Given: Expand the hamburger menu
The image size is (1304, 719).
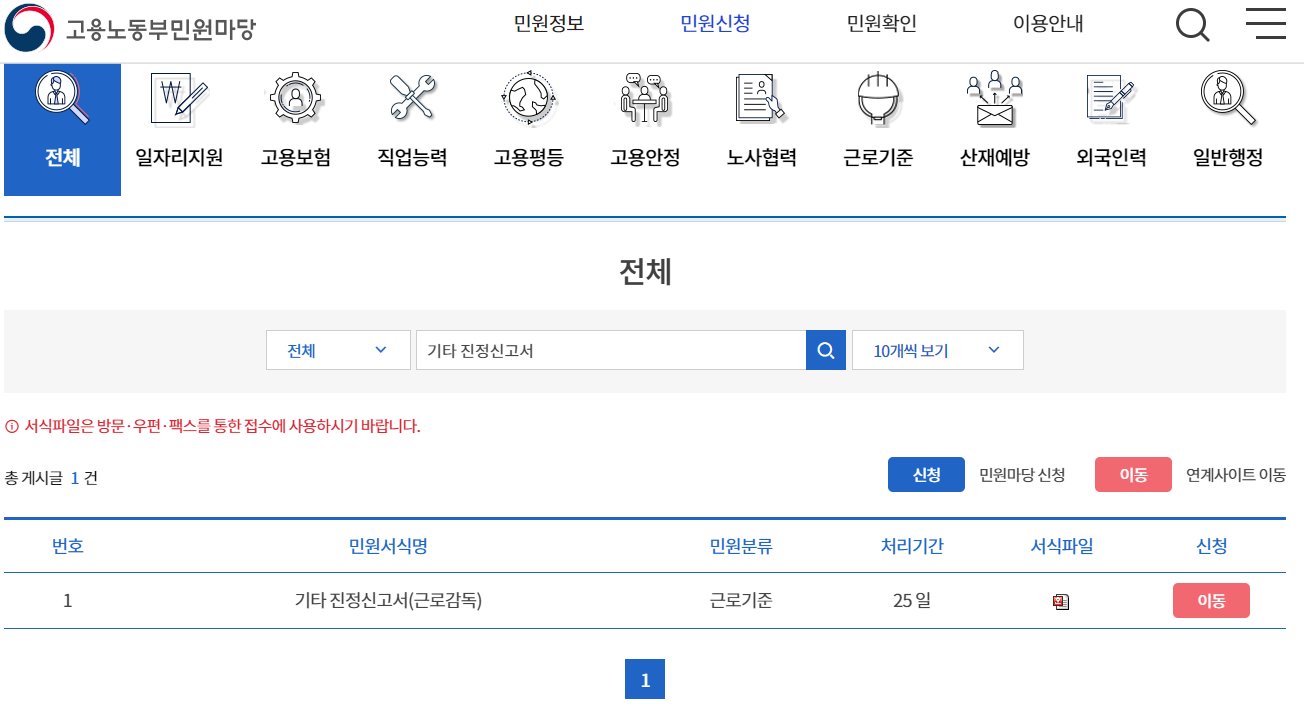Looking at the screenshot, I should 1265,24.
